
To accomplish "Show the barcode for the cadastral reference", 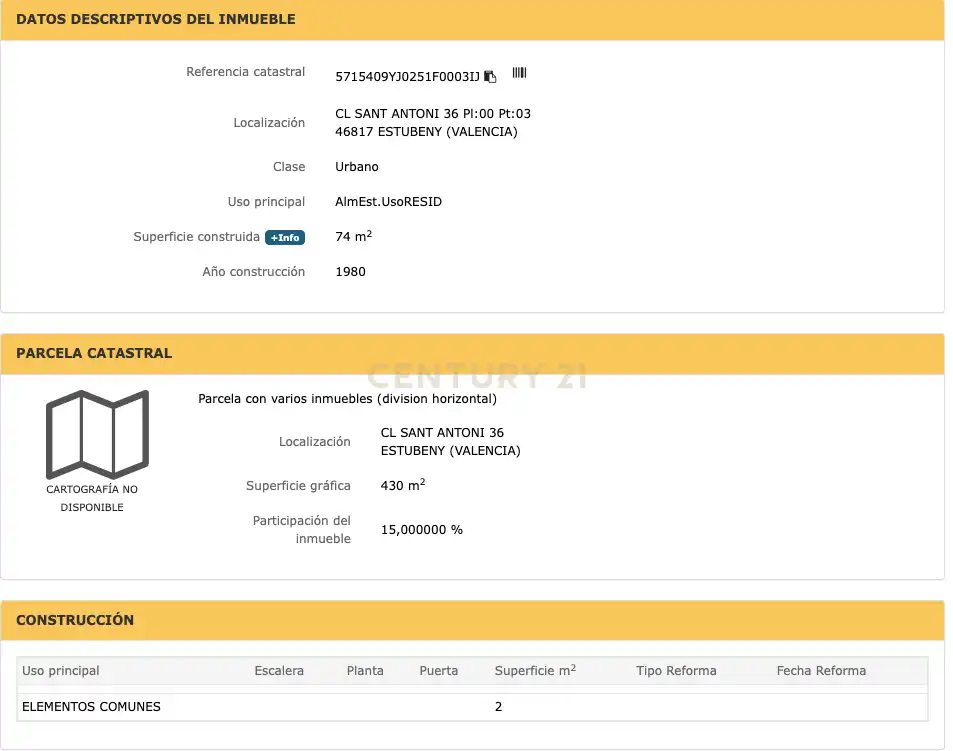I will tap(519, 73).
